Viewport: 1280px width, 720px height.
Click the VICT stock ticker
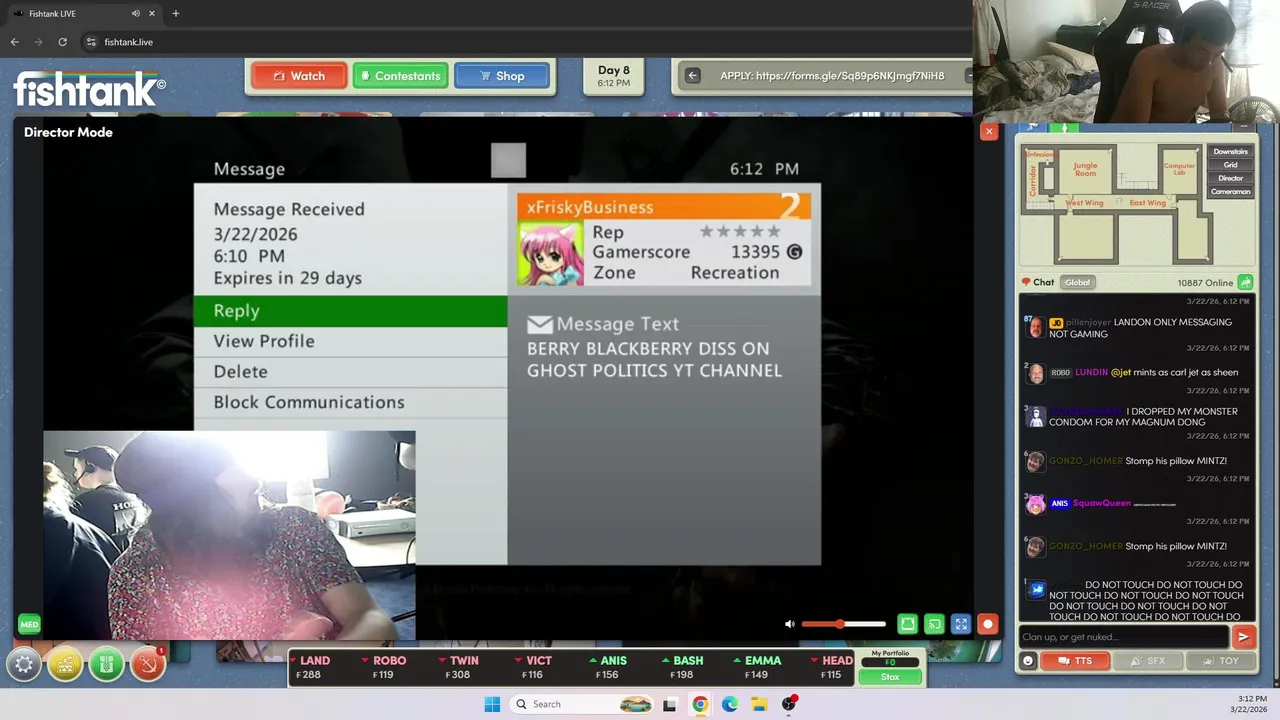coord(533,667)
